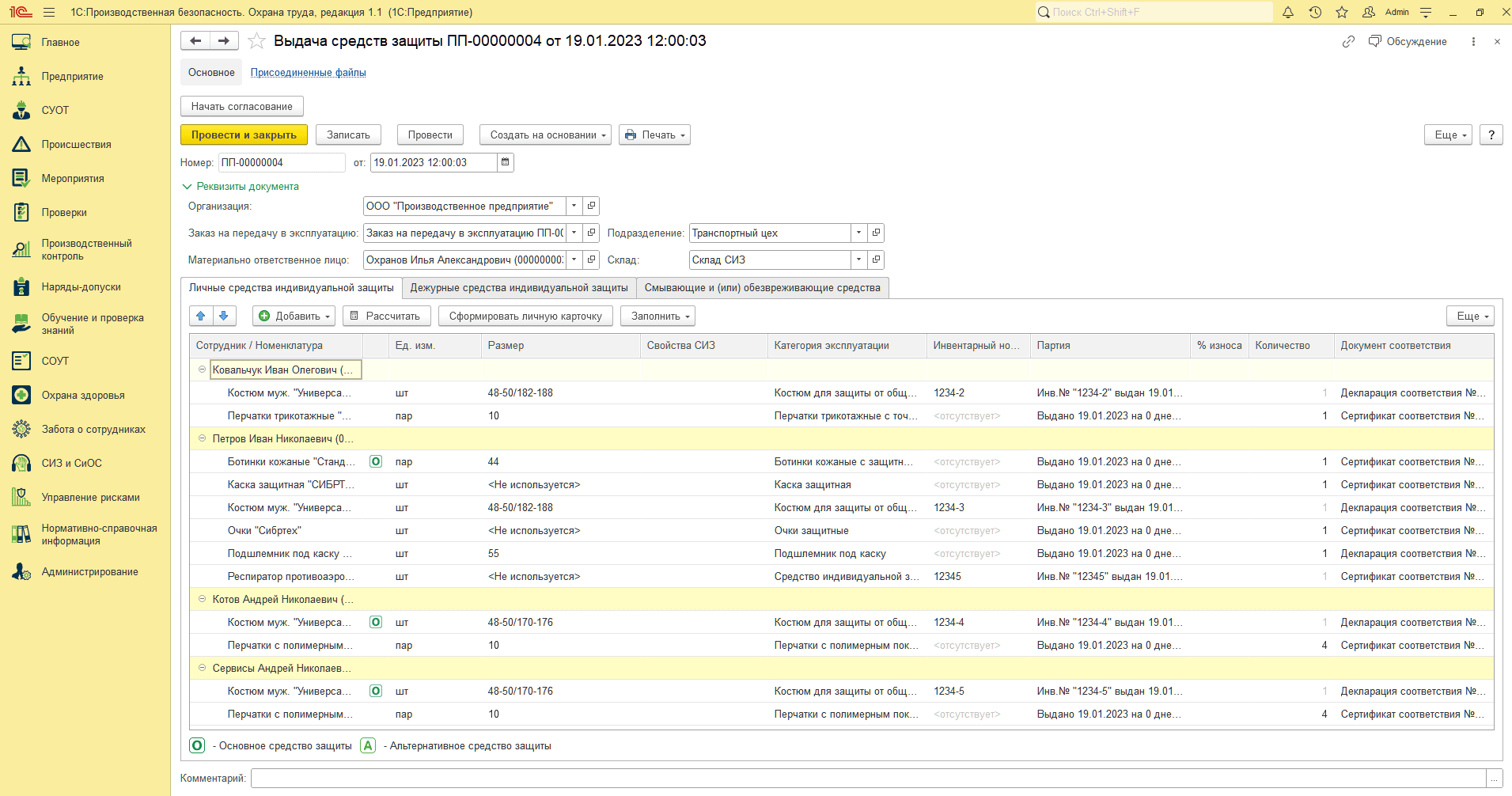
Task: Open Организация dropdown arrow
Action: (574, 206)
